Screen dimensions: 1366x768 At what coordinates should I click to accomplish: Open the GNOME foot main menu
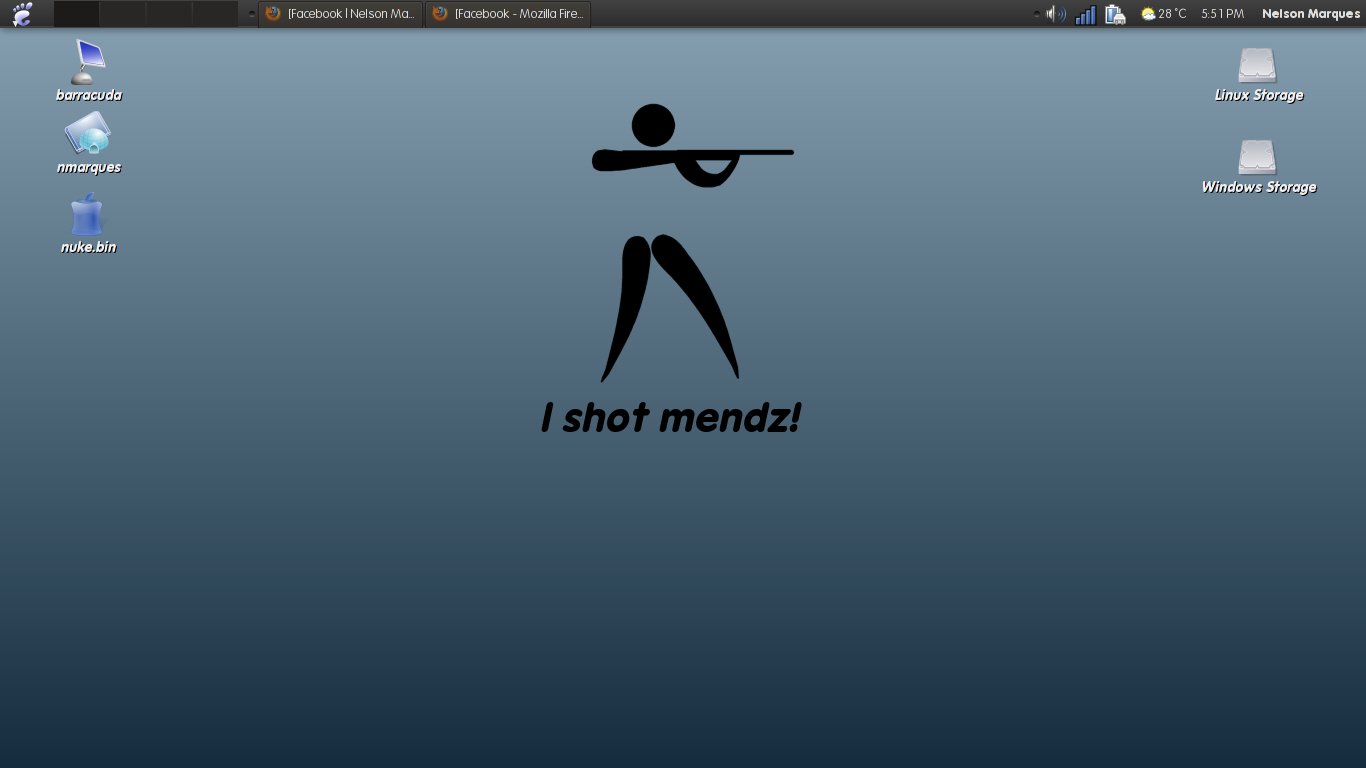coord(22,14)
